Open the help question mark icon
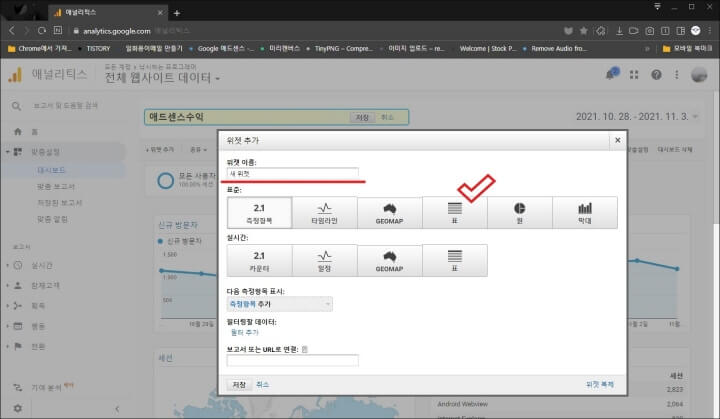This screenshot has width=720, height=419. [656, 74]
